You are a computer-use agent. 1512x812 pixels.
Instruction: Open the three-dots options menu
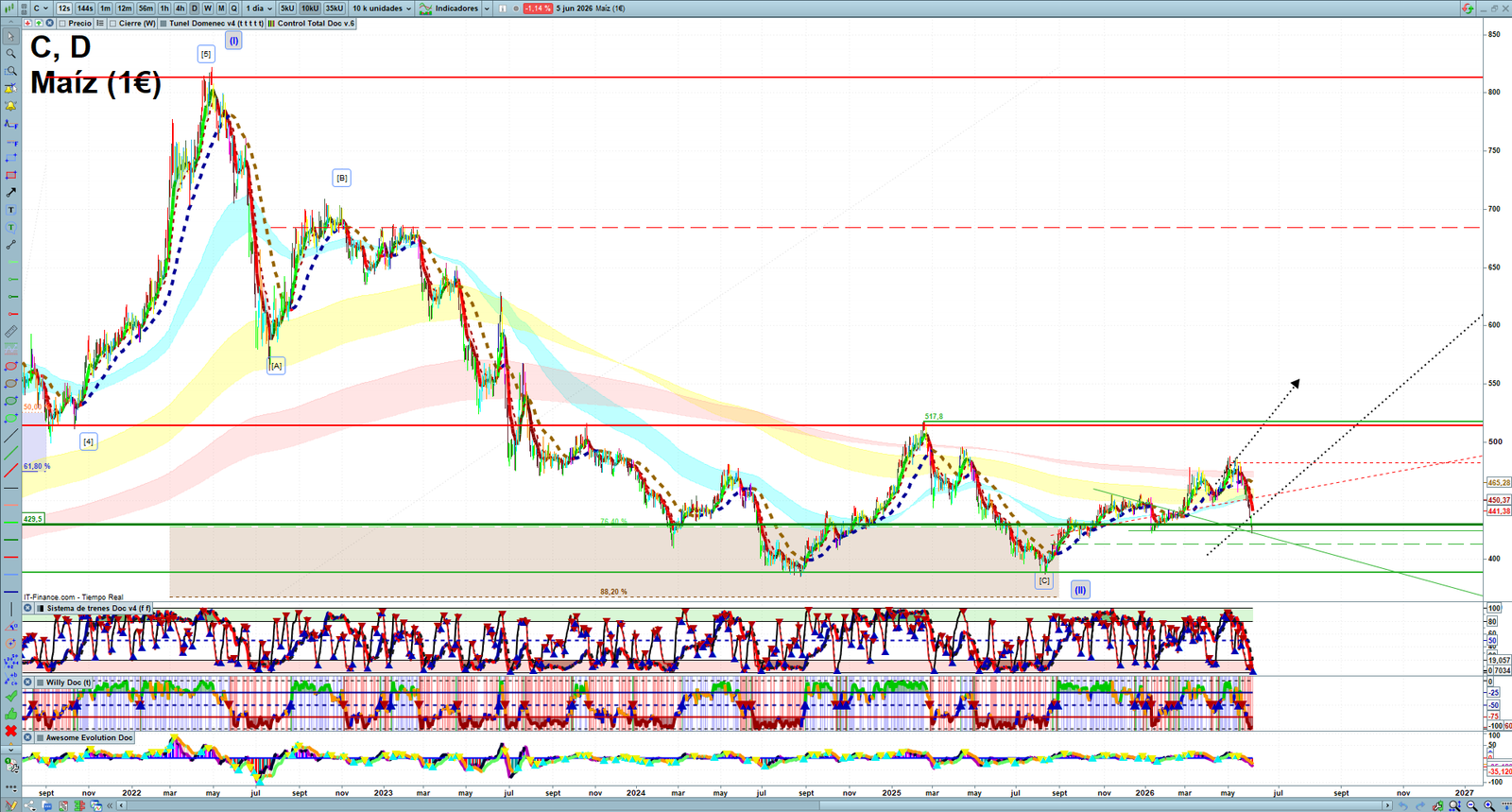click(10, 787)
